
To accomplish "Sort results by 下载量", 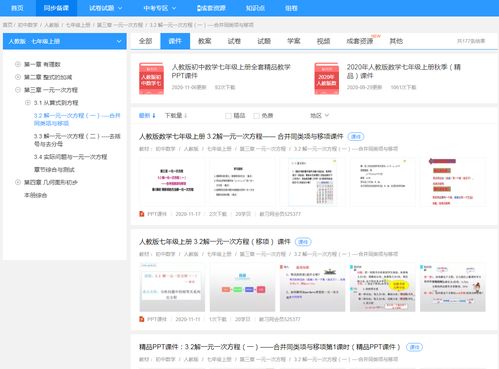I will tap(176, 116).
